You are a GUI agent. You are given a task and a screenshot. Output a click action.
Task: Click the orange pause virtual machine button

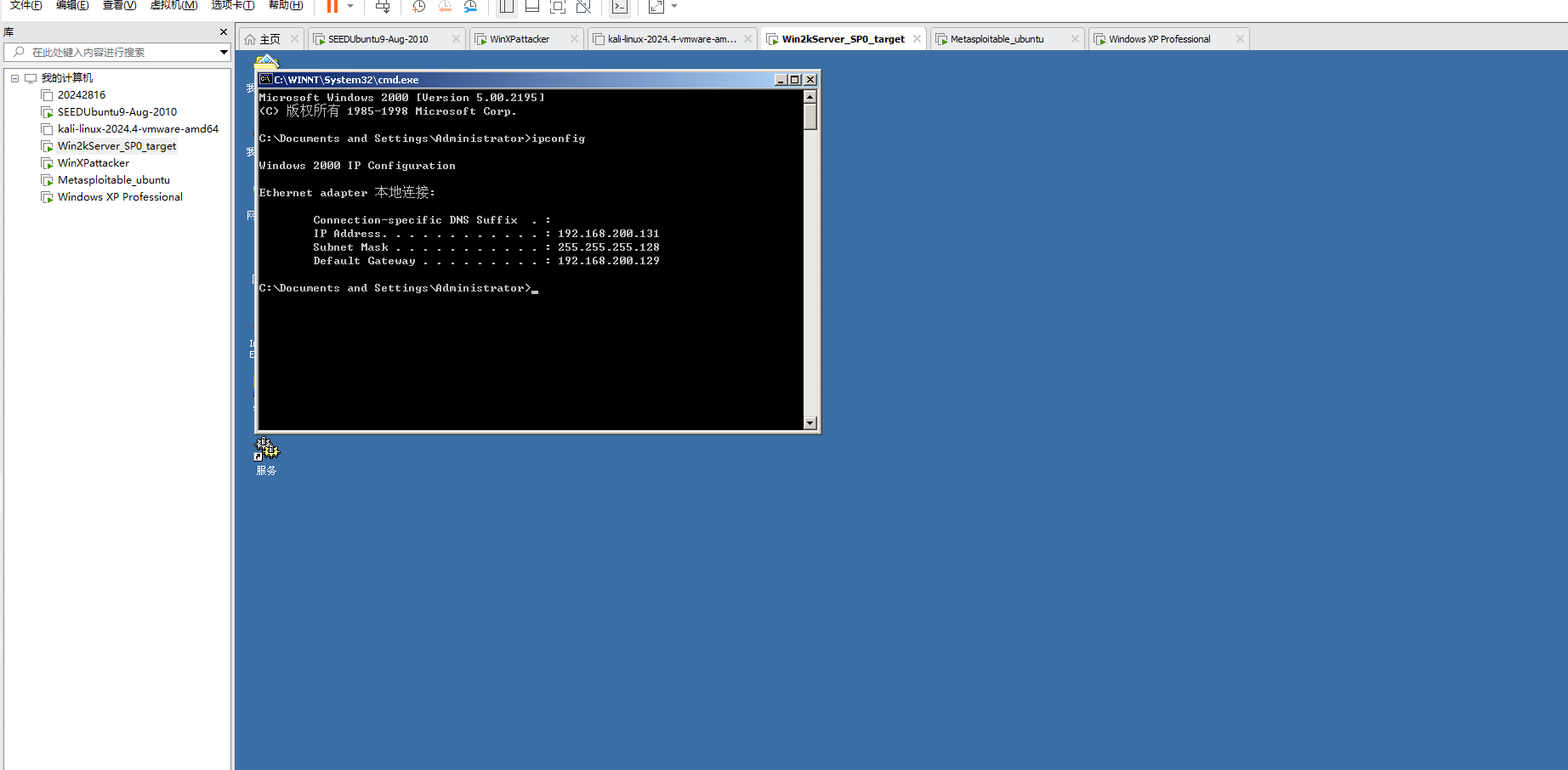coord(332,7)
